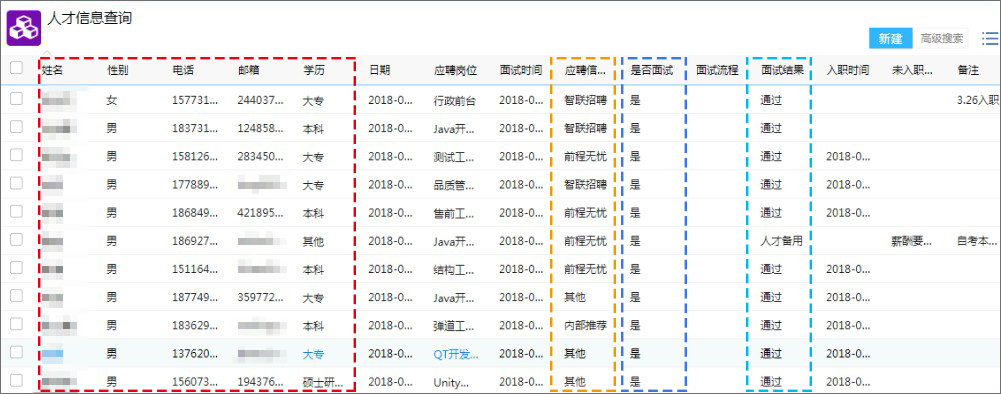Click the 新建 button

(x=890, y=39)
